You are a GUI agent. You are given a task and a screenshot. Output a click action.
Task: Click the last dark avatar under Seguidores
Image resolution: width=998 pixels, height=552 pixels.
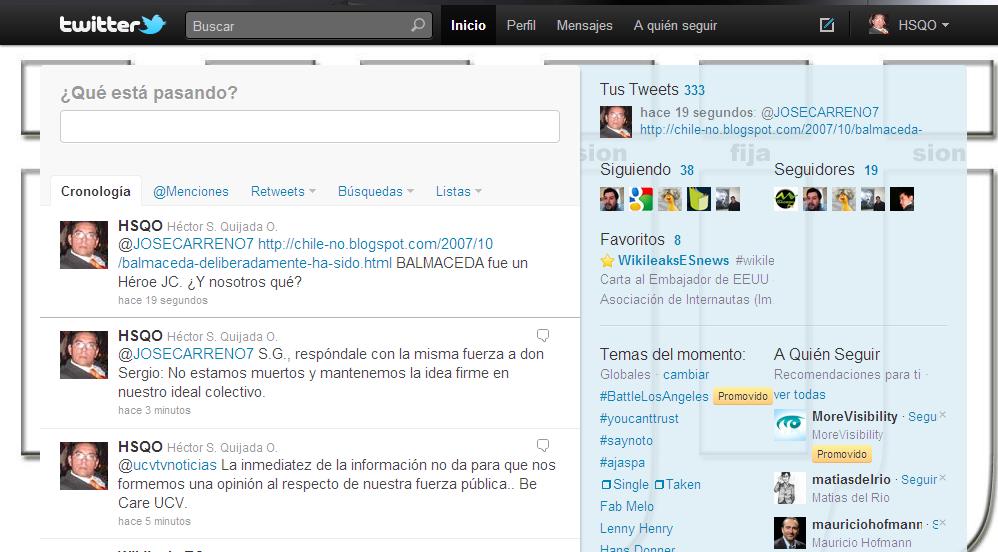902,199
